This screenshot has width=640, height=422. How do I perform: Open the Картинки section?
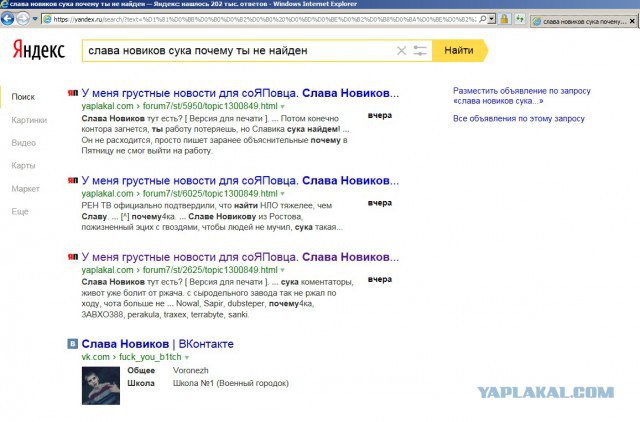29,120
